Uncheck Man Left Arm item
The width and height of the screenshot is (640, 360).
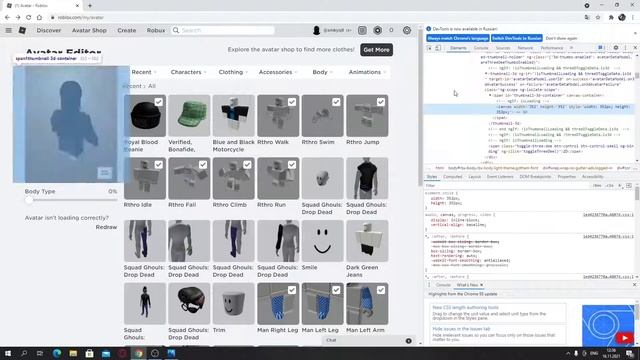380,290
